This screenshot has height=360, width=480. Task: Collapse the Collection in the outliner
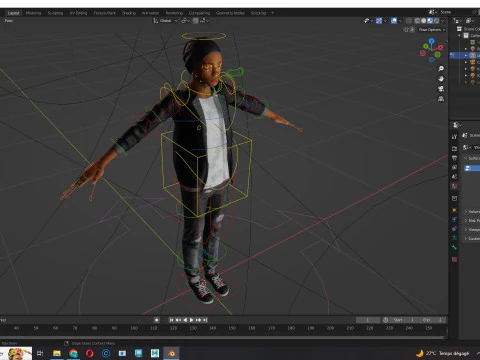point(459,35)
